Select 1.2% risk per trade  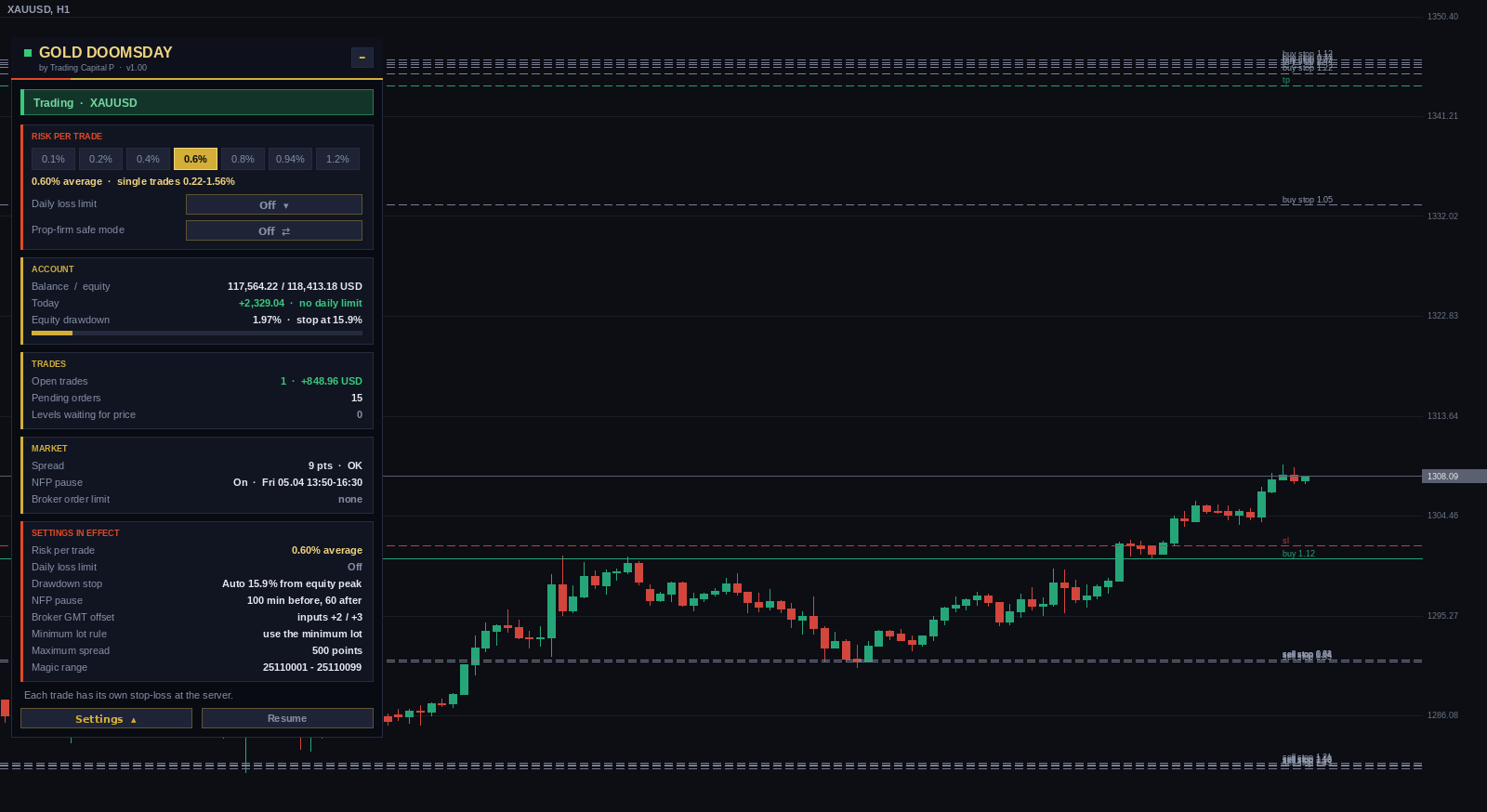[x=337, y=159]
